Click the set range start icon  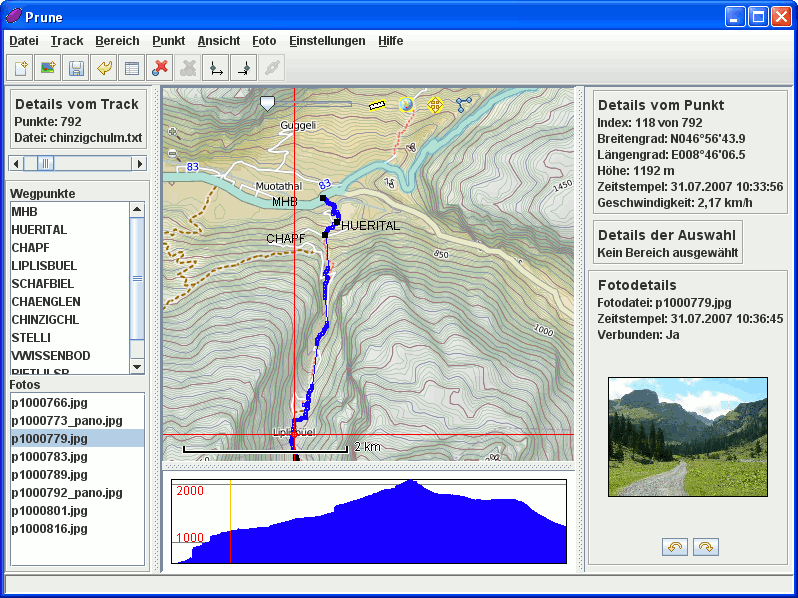coord(214,68)
